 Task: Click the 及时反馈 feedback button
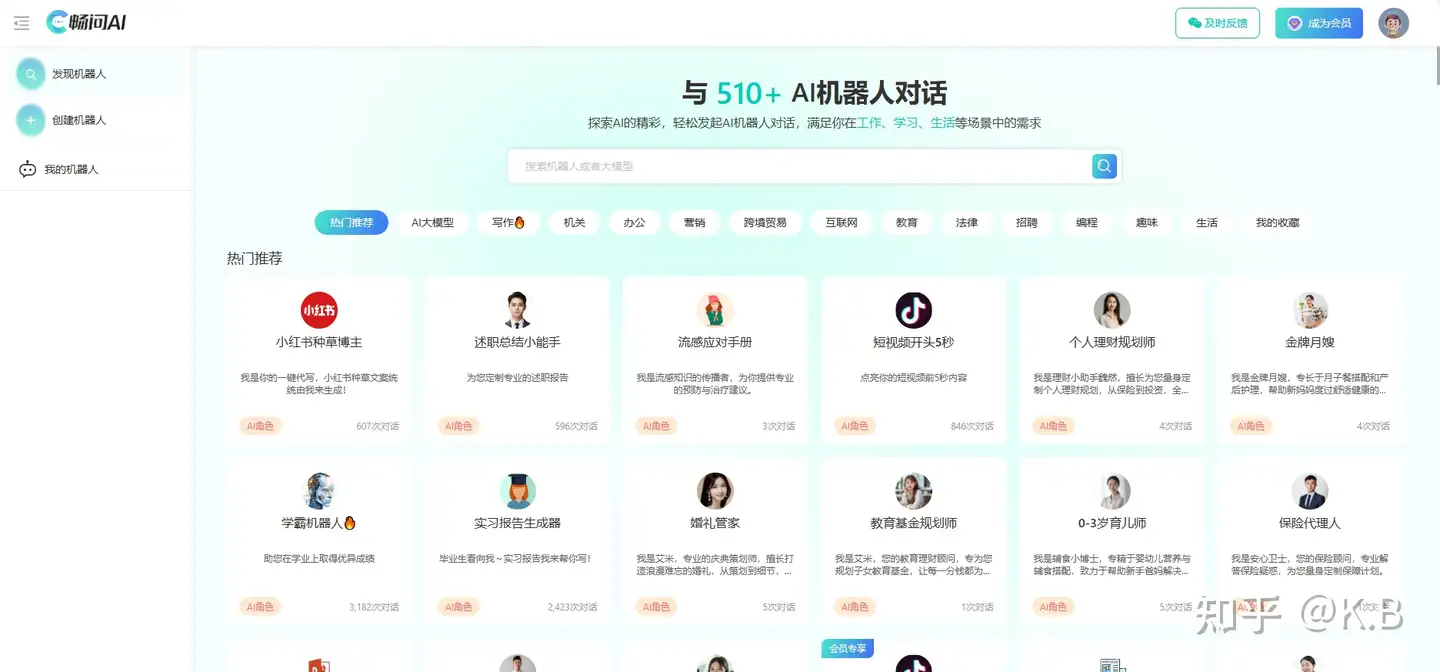pos(1217,23)
